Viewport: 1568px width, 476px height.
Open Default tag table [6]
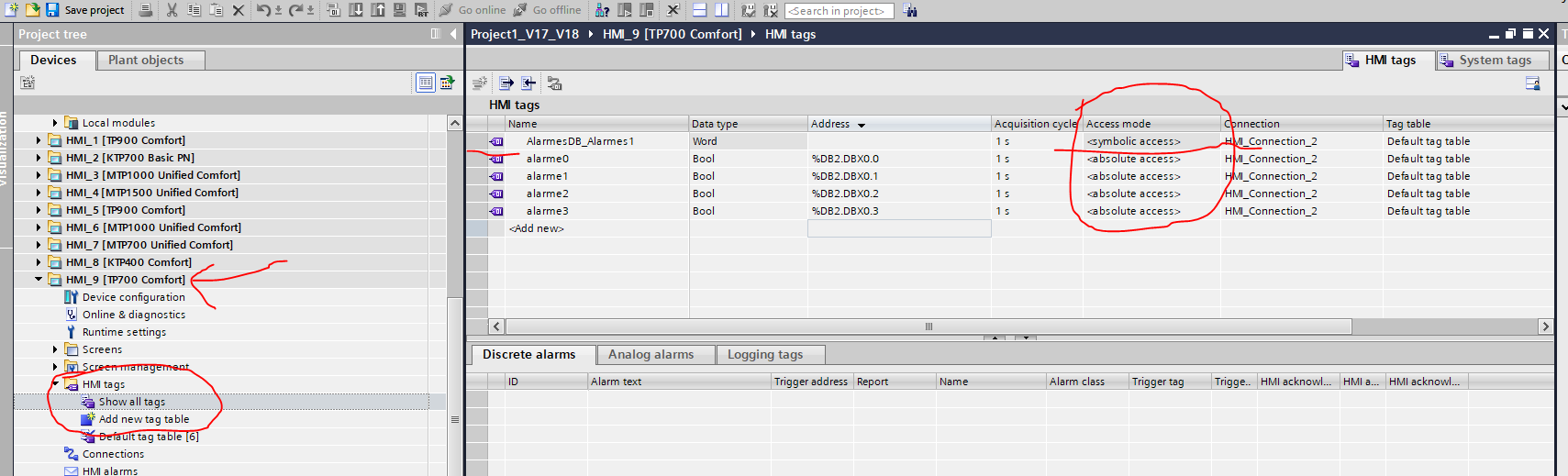point(149,437)
